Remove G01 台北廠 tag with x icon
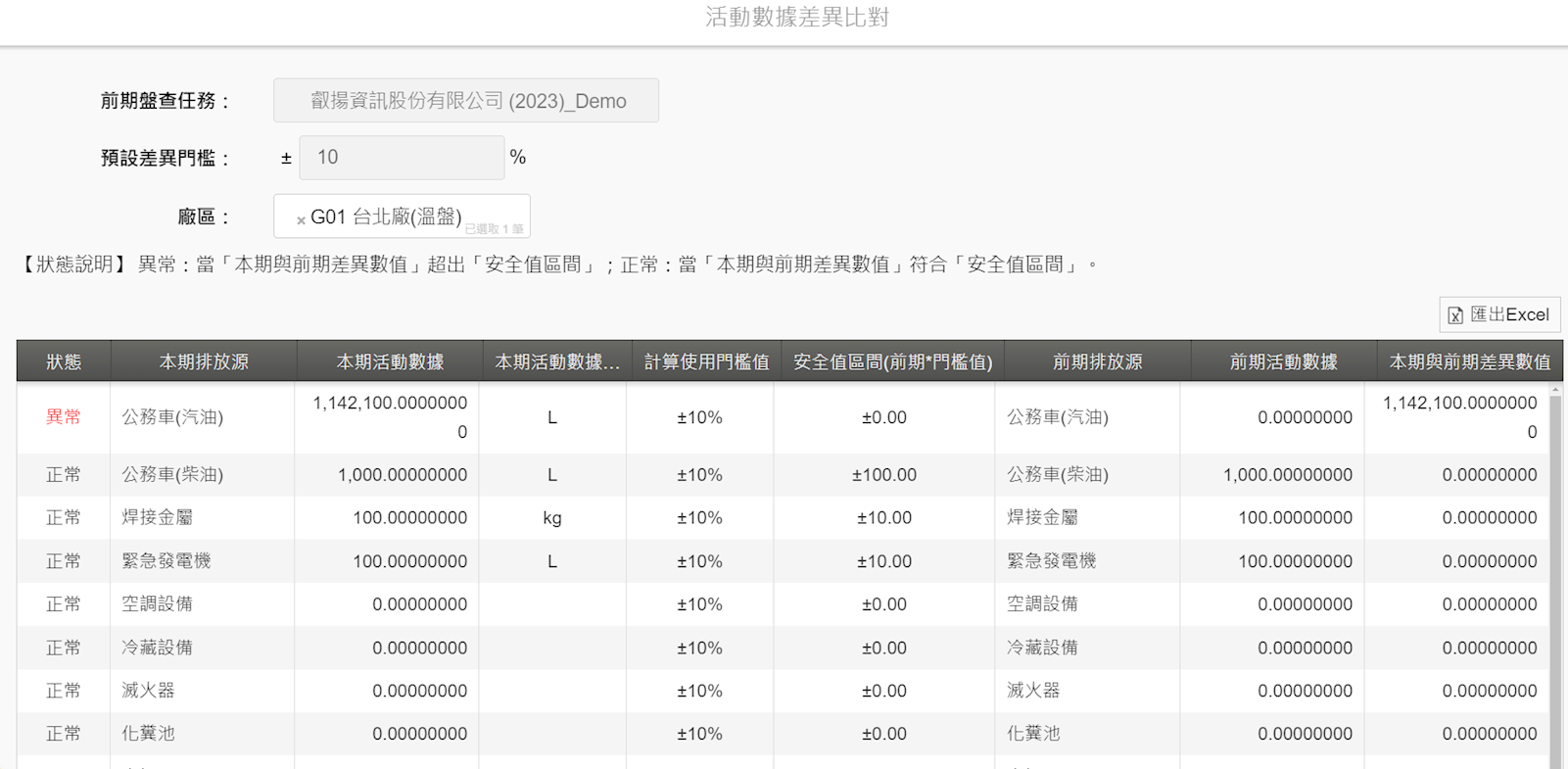Viewport: 1568px width, 769px height. click(x=301, y=220)
